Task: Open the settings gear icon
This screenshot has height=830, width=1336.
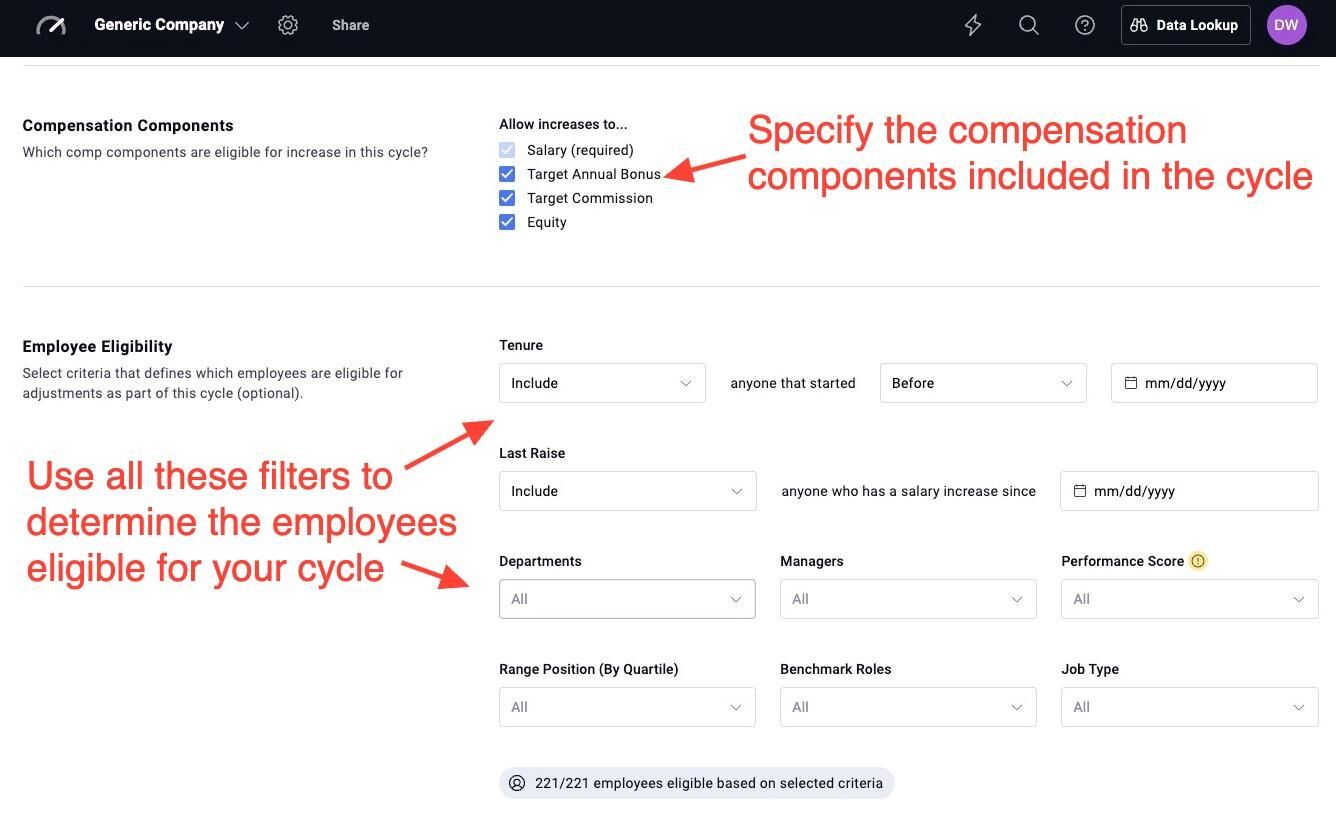Action: click(x=288, y=25)
